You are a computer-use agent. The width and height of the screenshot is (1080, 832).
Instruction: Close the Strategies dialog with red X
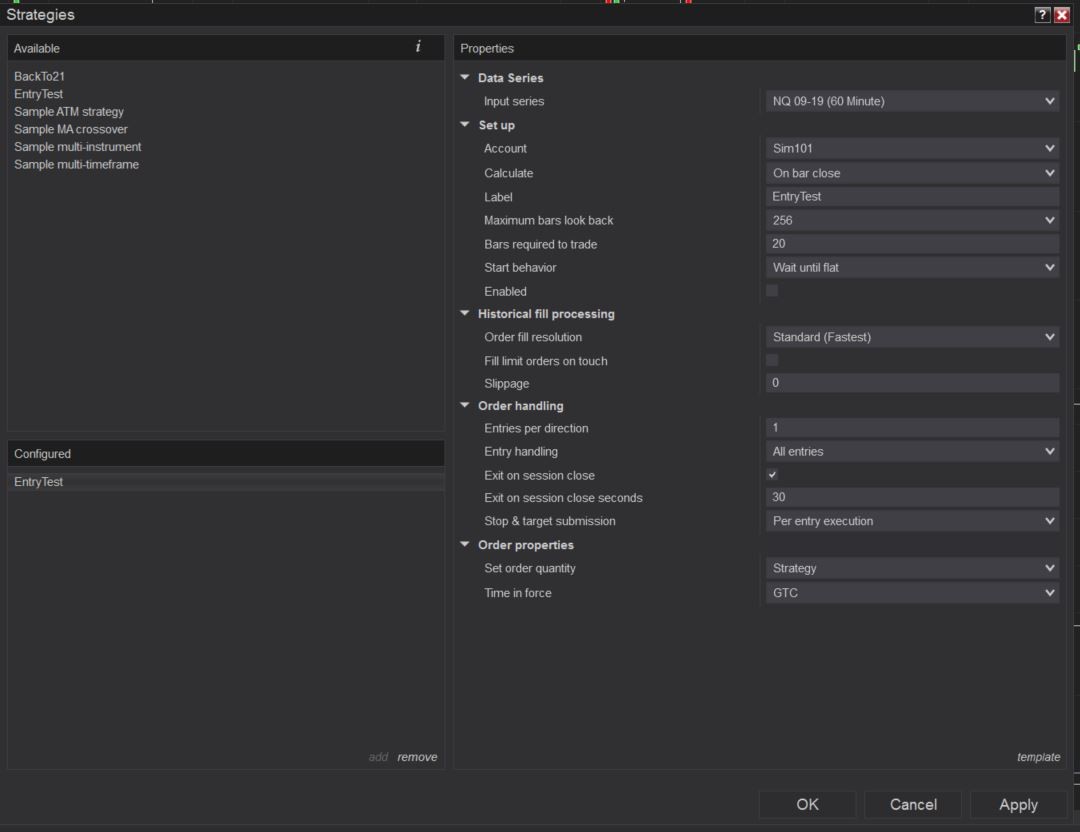coord(1061,15)
